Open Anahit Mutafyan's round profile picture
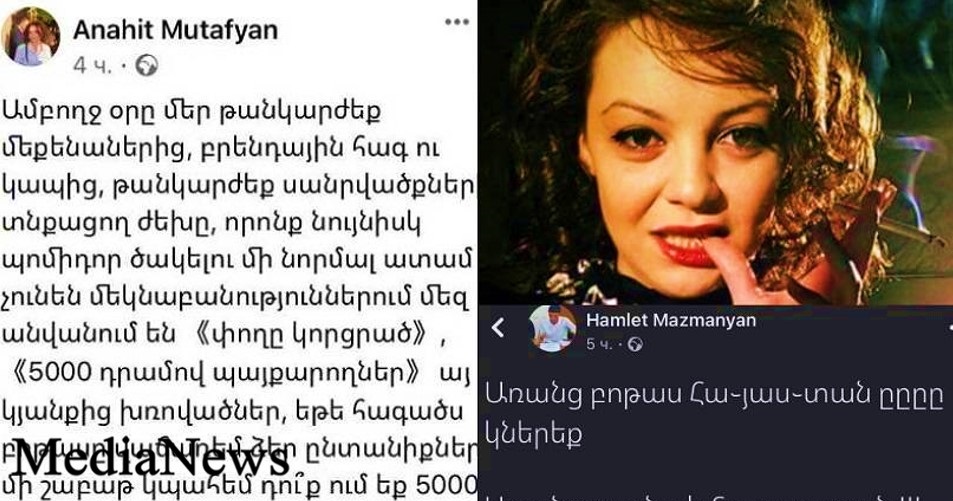Viewport: 953px width, 501px height. (x=31, y=36)
